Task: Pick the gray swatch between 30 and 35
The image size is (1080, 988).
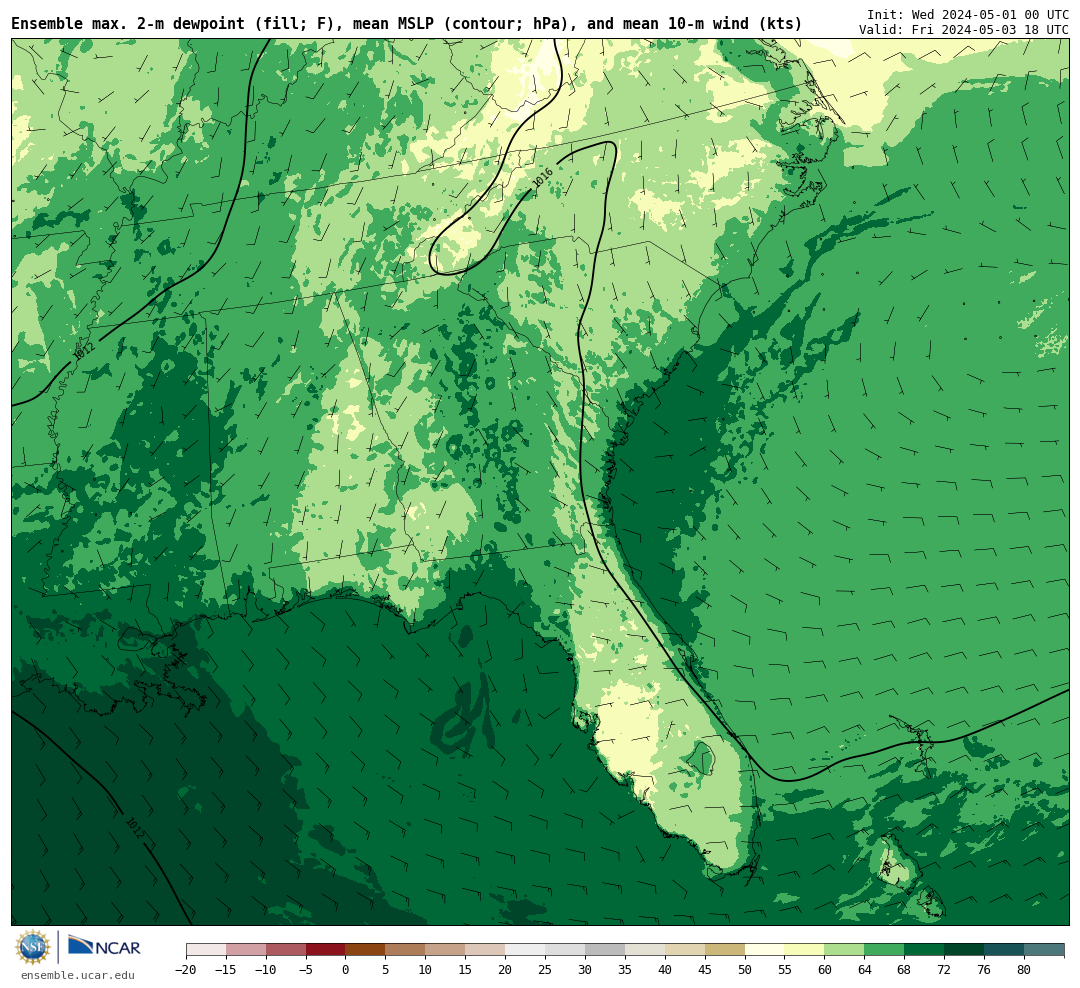Action: (x=605, y=950)
